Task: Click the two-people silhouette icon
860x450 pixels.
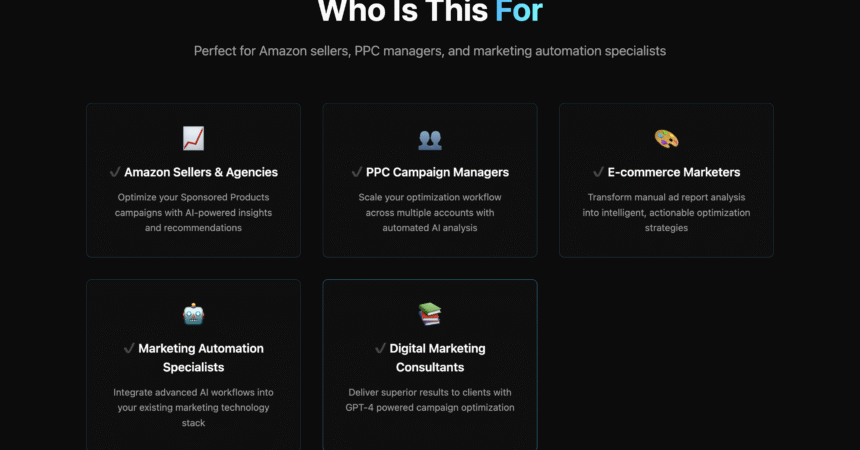Action: pyautogui.click(x=430, y=139)
